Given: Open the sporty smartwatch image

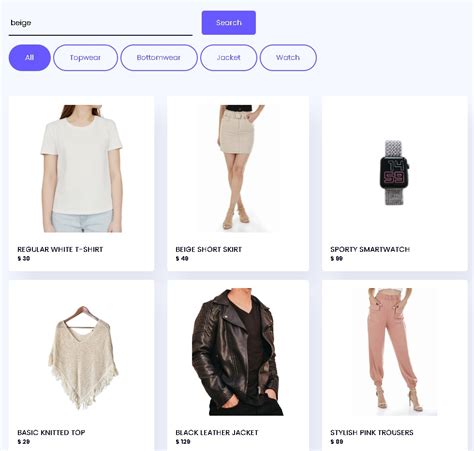Looking at the screenshot, I should coord(394,173).
